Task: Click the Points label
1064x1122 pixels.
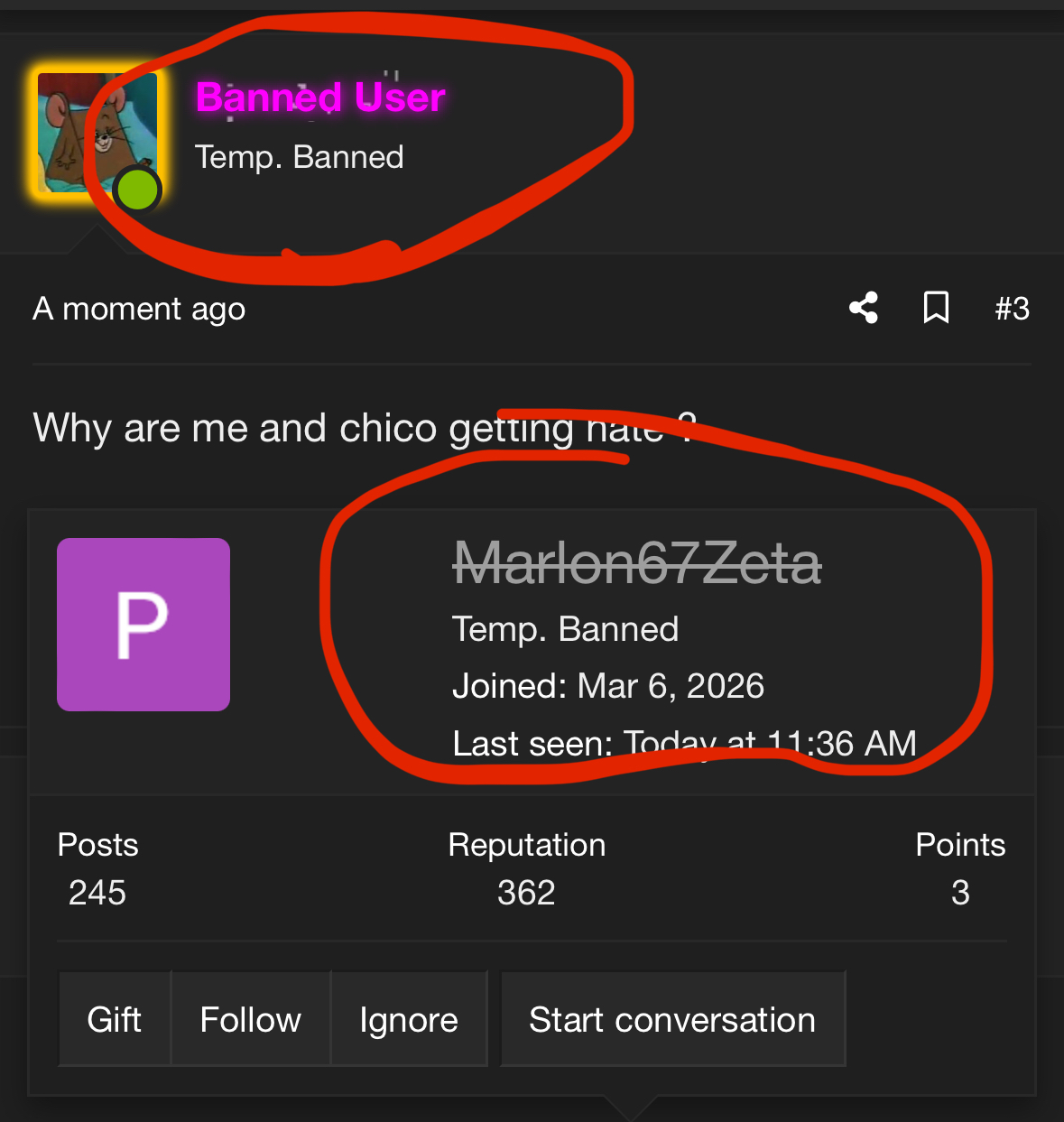Action: pyautogui.click(x=960, y=845)
